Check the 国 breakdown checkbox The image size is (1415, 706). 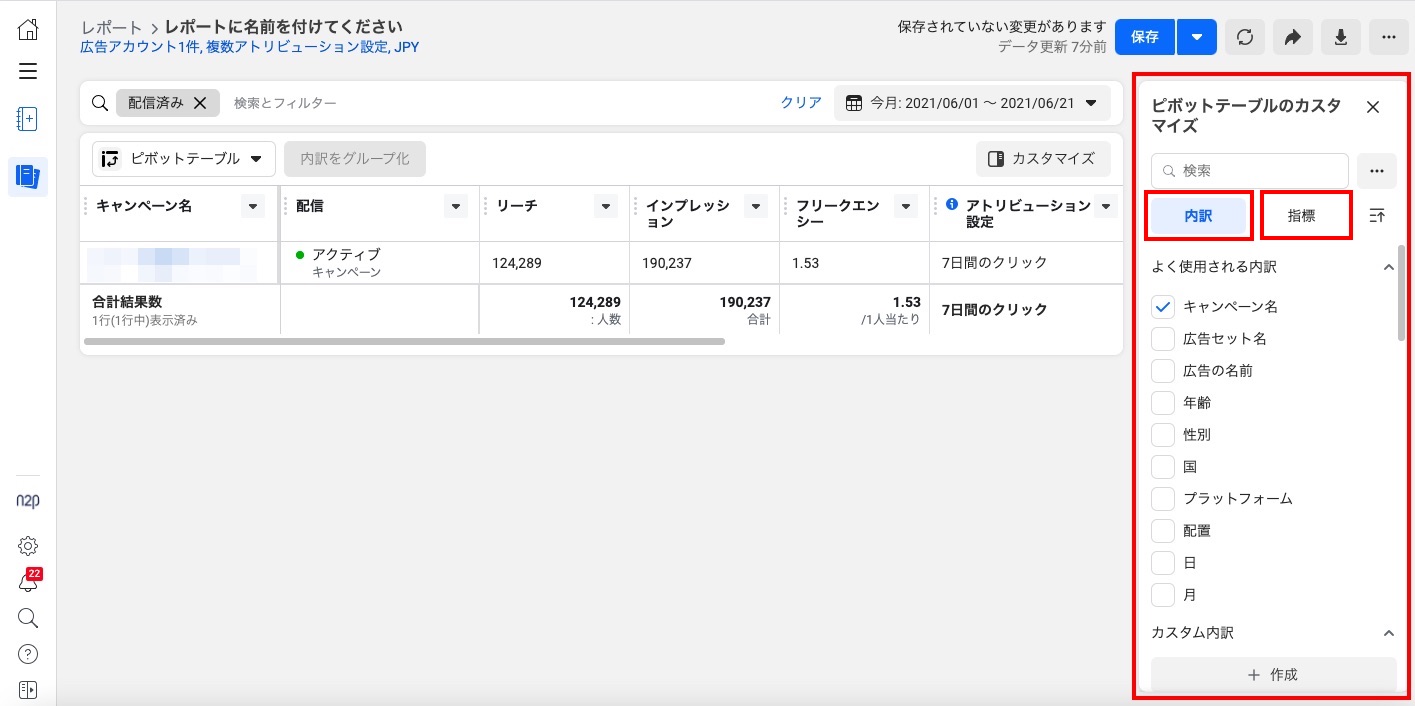click(x=1163, y=467)
